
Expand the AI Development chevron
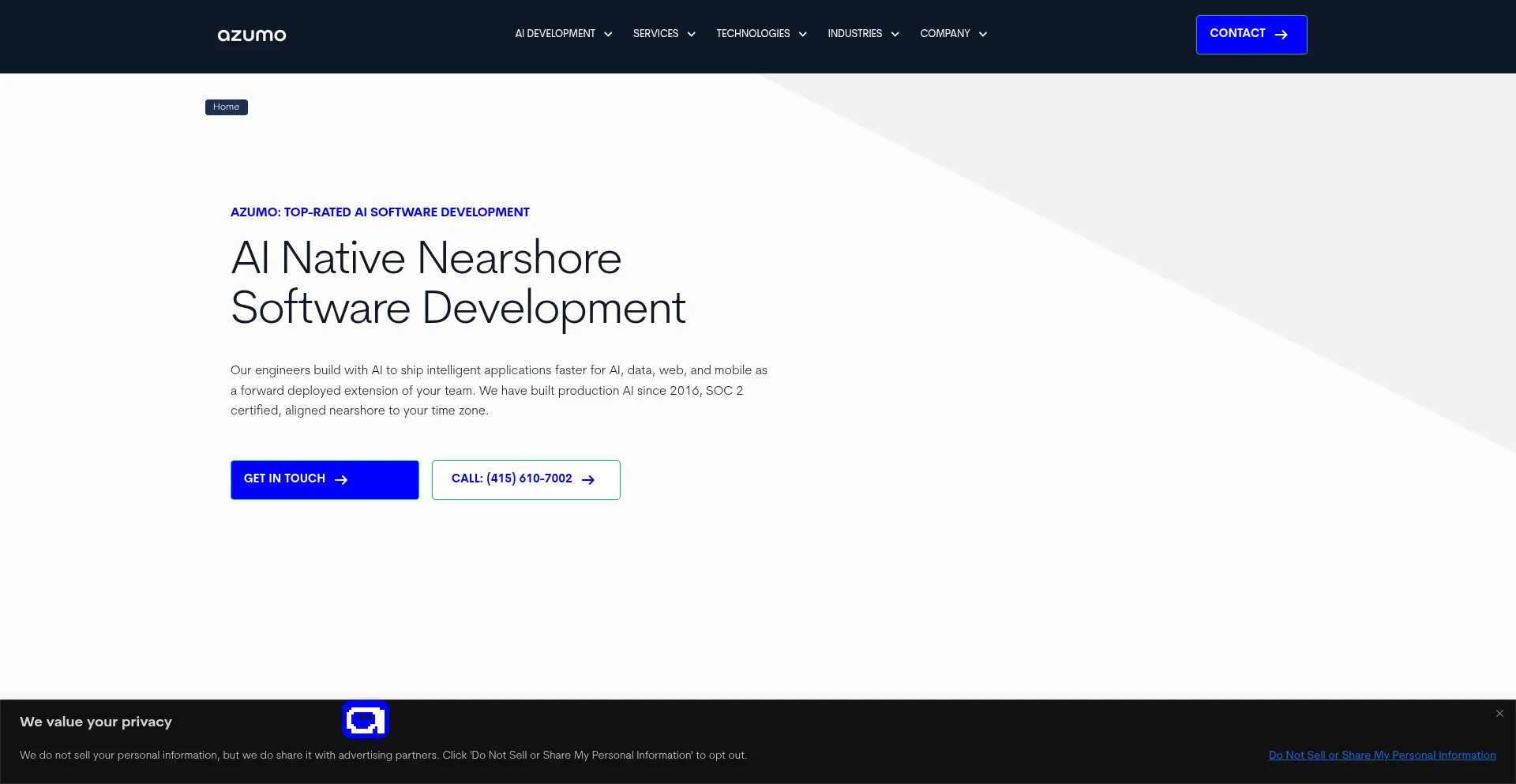click(x=608, y=34)
